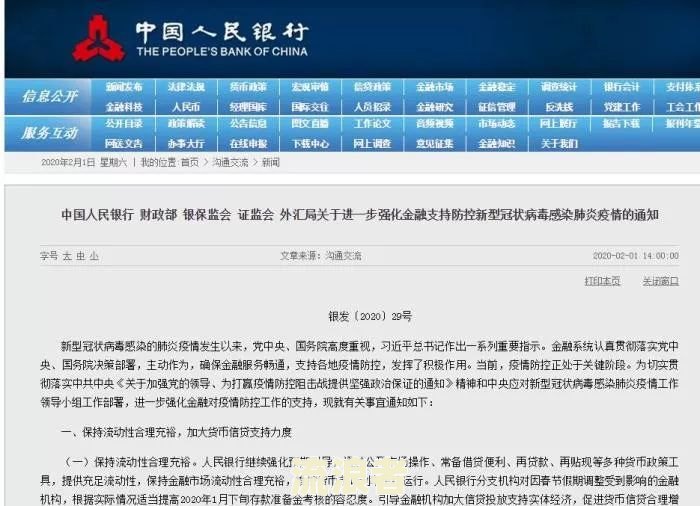Open 报告下载 navigation item
The width and height of the screenshot is (700, 506).
pyautogui.click(x=621, y=124)
